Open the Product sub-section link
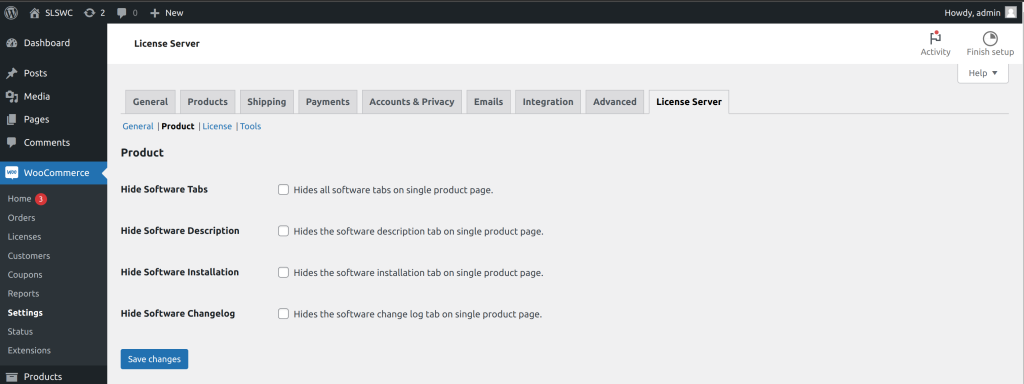The width and height of the screenshot is (1024, 384). coord(178,126)
